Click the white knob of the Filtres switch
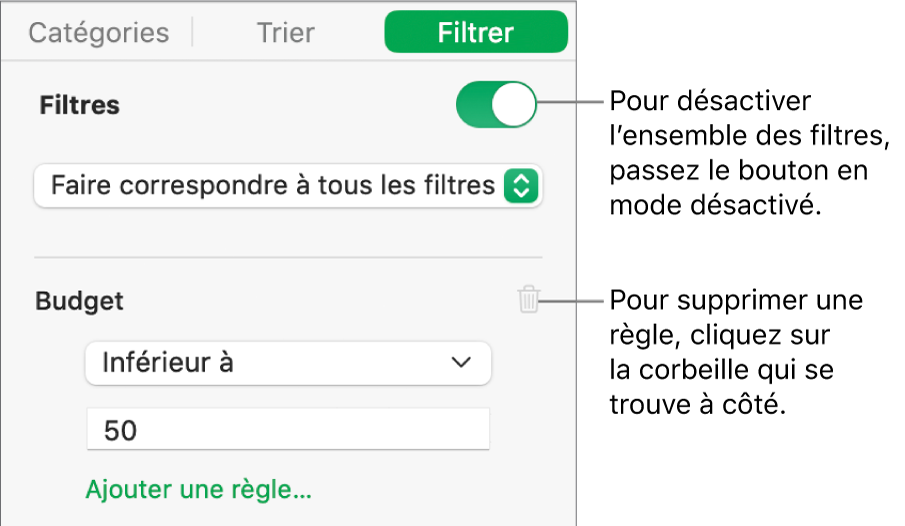Screen dimensions: 905x526 pyautogui.click(x=516, y=106)
